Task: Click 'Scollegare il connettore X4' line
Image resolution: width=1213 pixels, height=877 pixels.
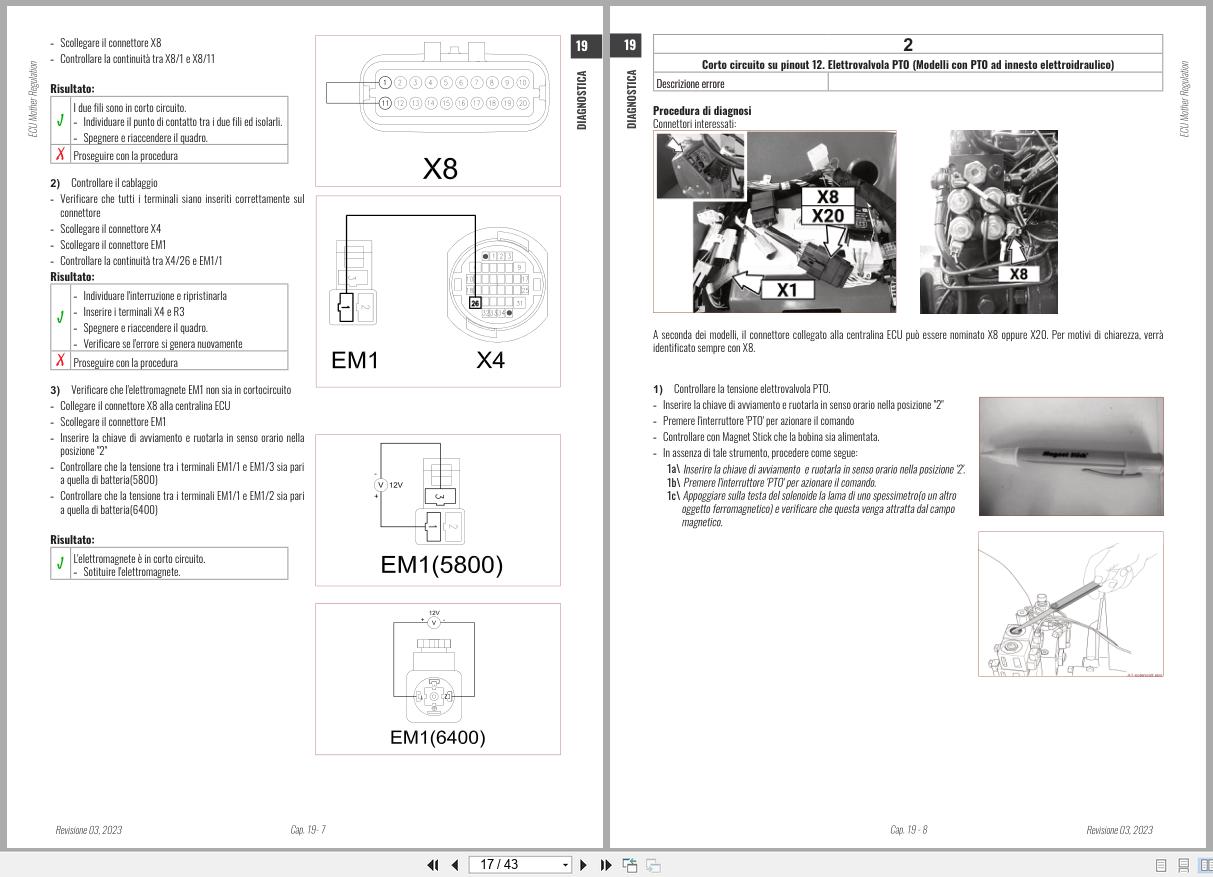Action: click(x=110, y=229)
